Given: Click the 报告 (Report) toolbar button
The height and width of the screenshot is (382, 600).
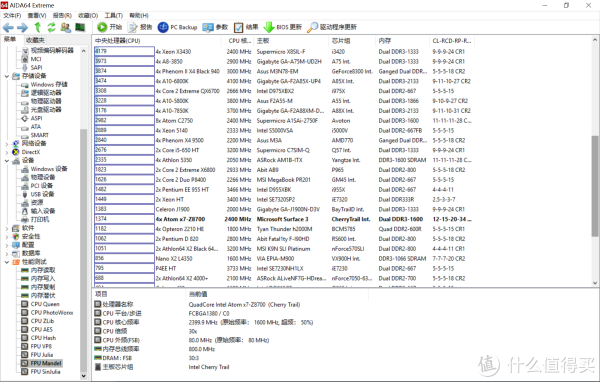Looking at the screenshot, I should pos(140,27).
